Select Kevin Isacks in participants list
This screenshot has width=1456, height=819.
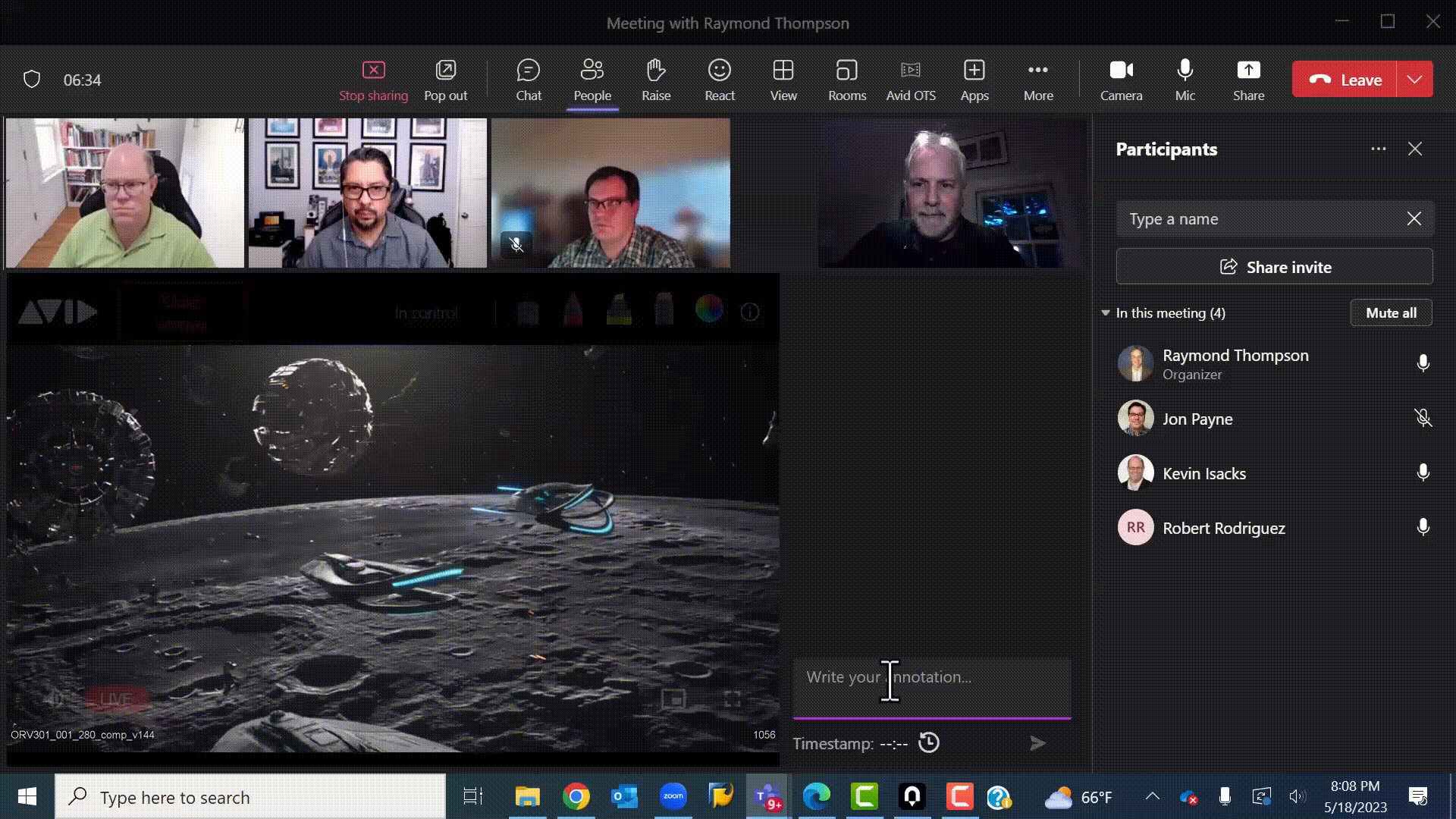click(x=1274, y=473)
